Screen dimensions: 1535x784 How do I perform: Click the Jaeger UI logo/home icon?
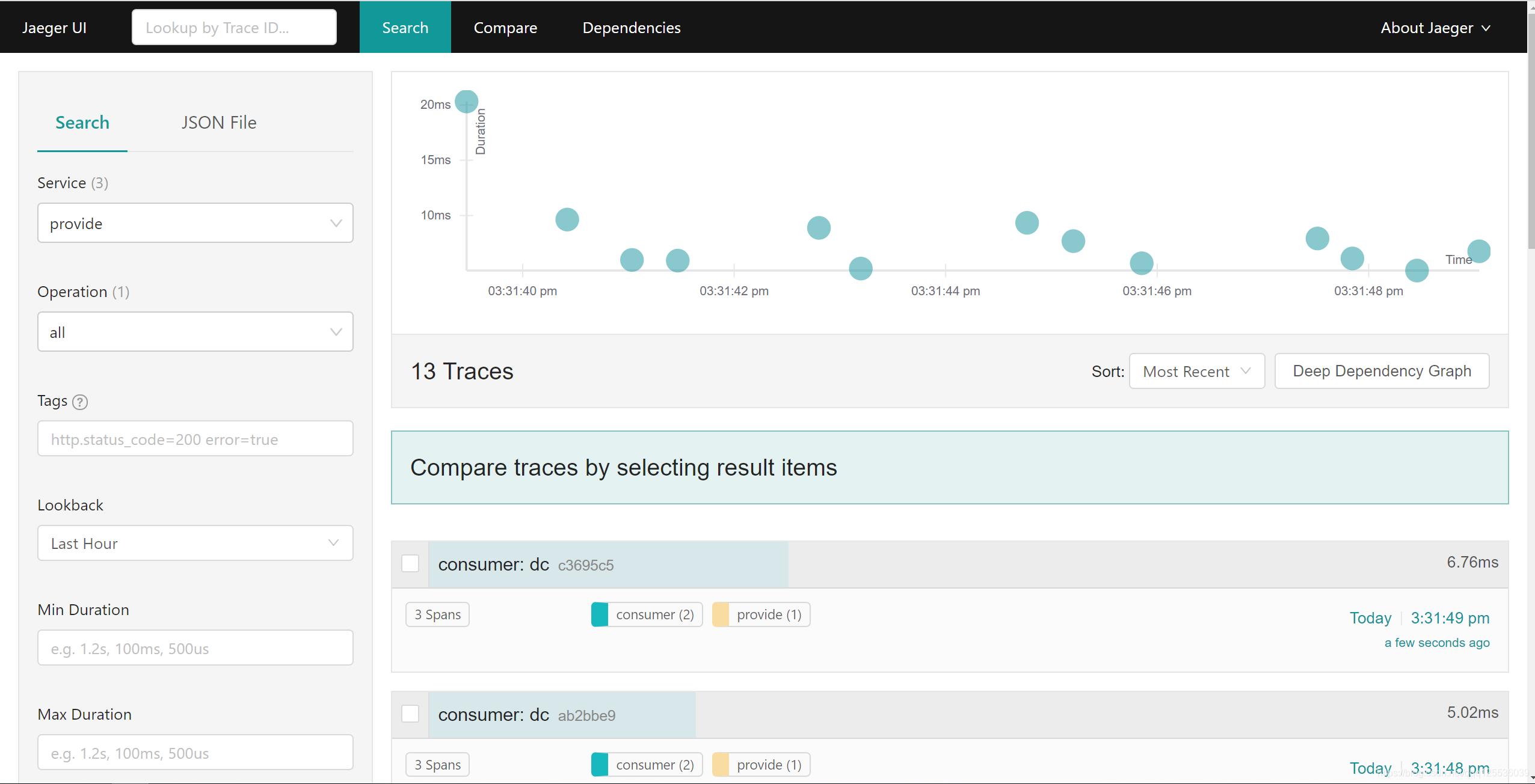[x=55, y=27]
